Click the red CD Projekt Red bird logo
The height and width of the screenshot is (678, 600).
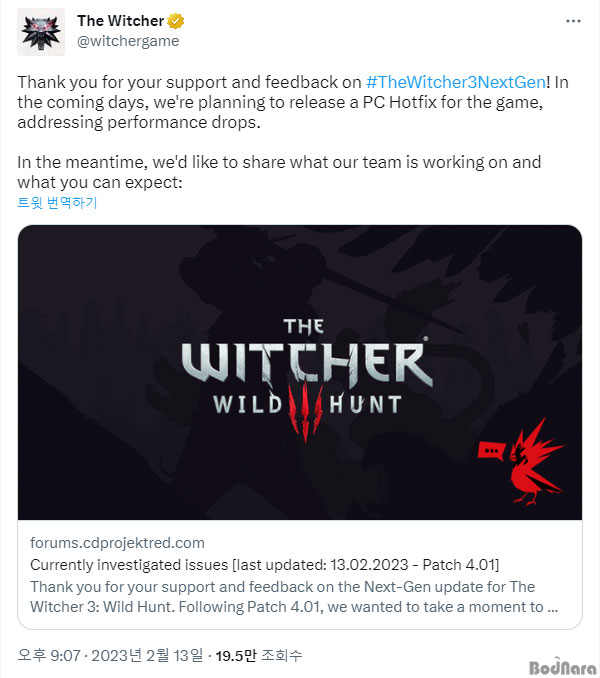pyautogui.click(x=536, y=462)
